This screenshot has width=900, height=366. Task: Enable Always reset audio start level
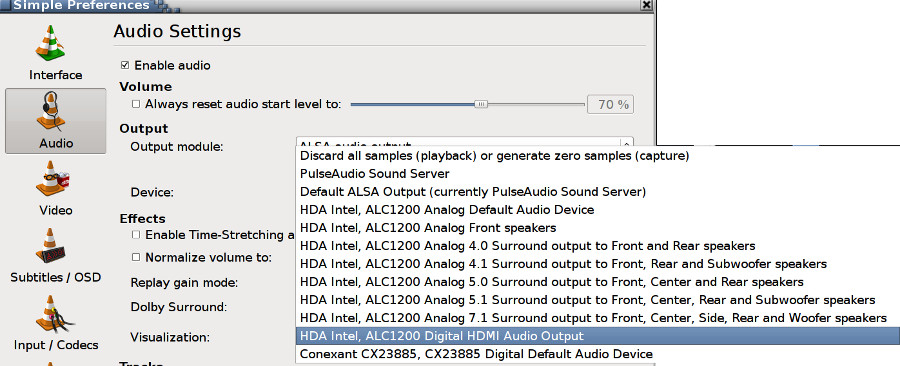click(136, 104)
